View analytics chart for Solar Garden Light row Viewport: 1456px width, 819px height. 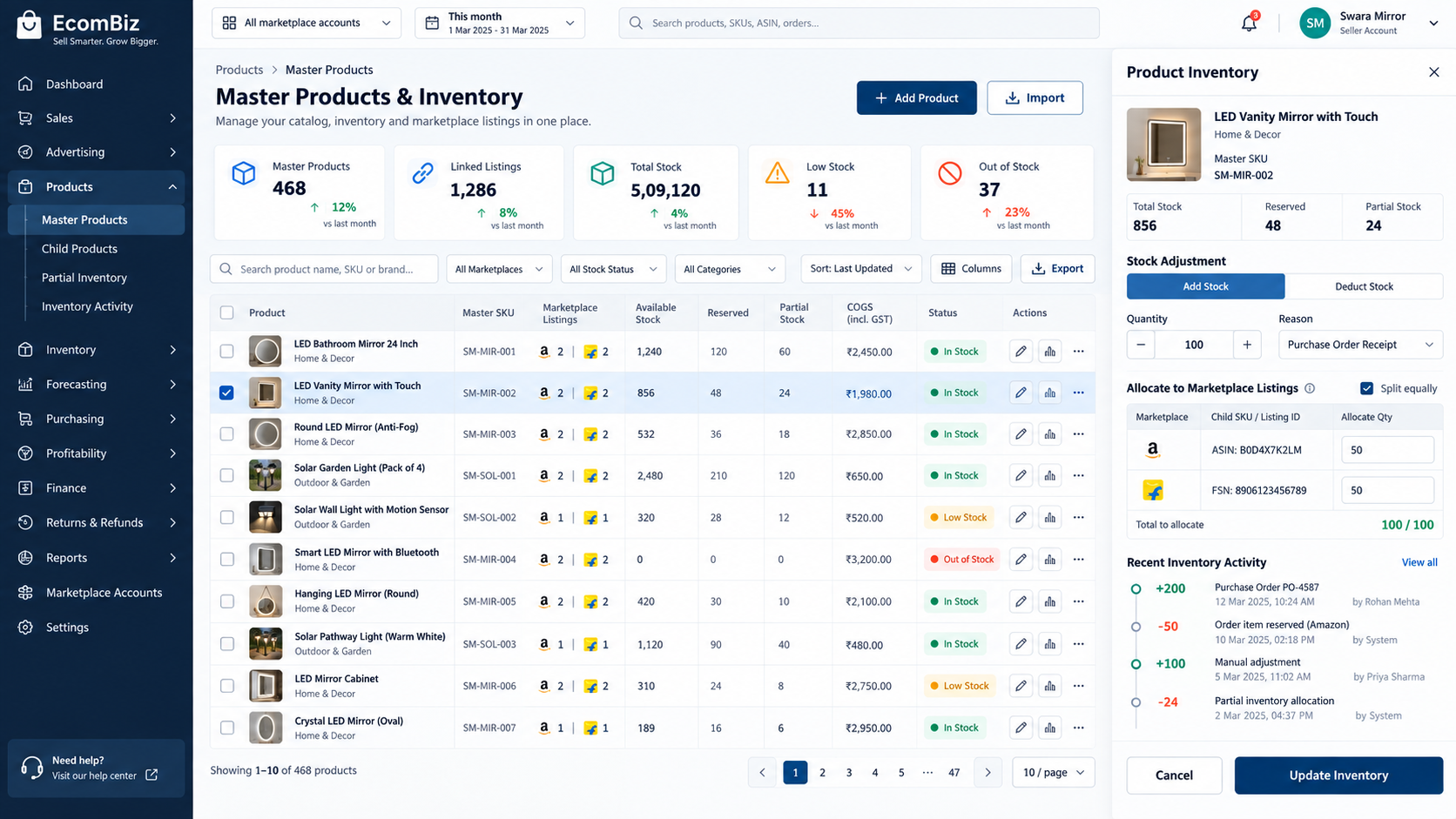click(x=1050, y=475)
